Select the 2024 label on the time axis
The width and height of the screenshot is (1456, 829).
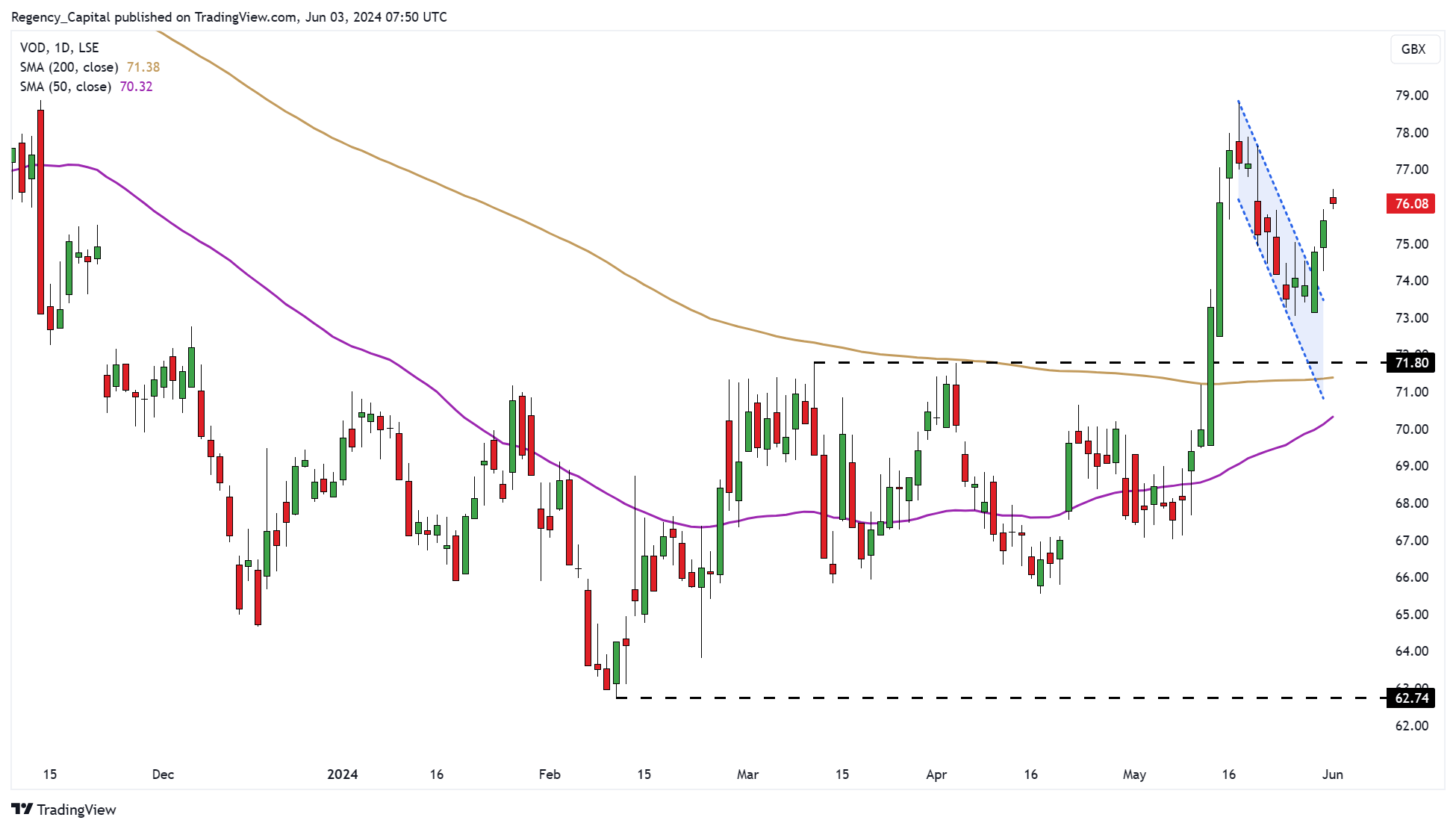pos(343,775)
